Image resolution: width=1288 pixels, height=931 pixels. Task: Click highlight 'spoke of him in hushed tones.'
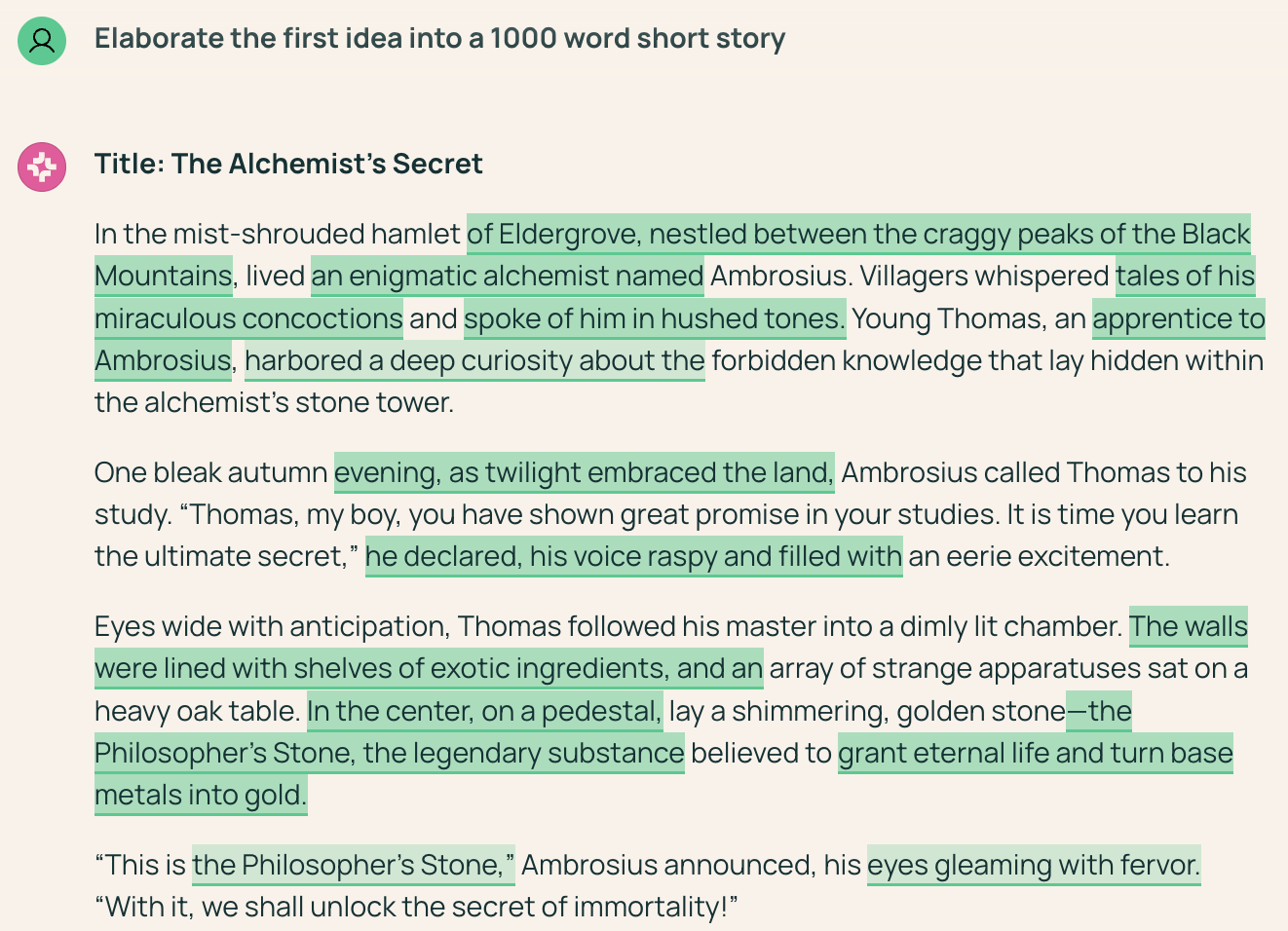click(655, 319)
